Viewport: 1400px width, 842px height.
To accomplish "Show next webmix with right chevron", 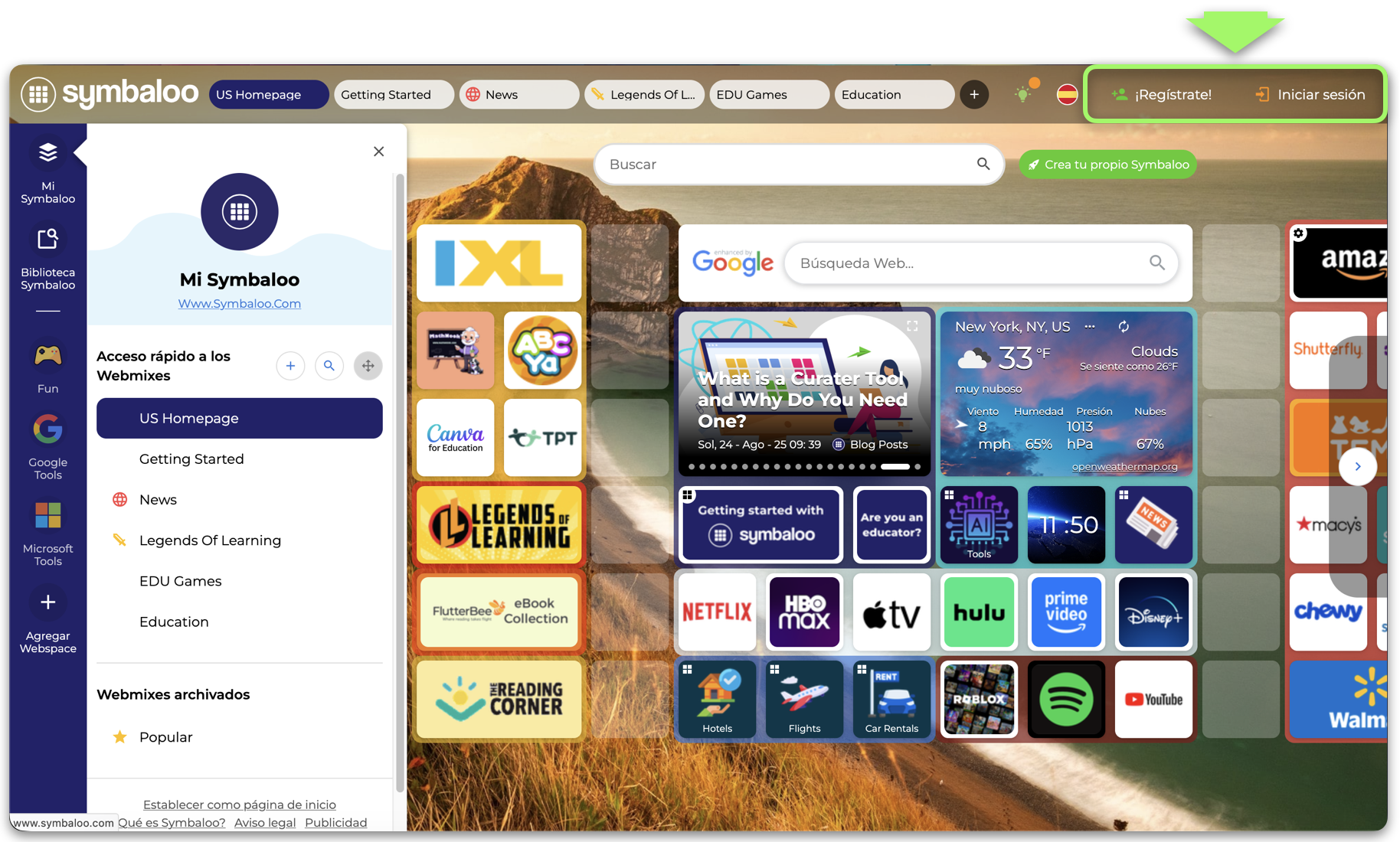I will (x=1358, y=467).
